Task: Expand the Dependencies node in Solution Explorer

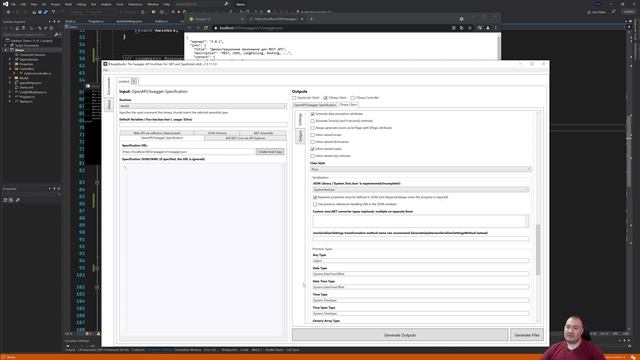Action: coord(10,59)
